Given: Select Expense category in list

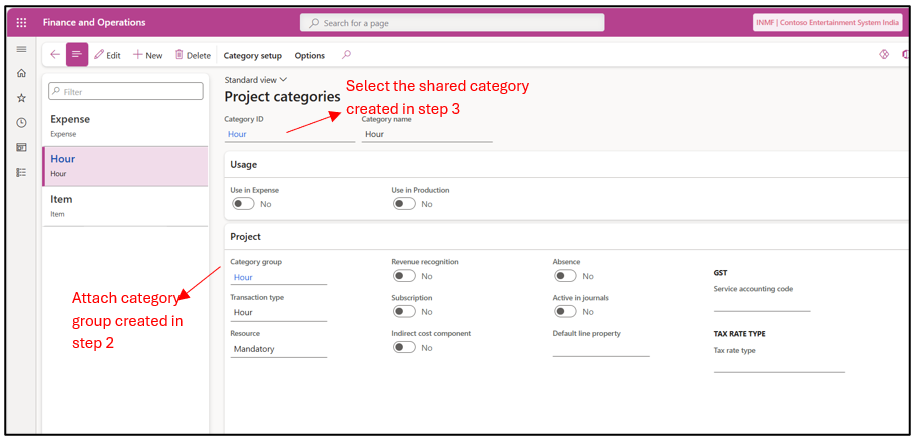Looking at the screenshot, I should (x=125, y=126).
